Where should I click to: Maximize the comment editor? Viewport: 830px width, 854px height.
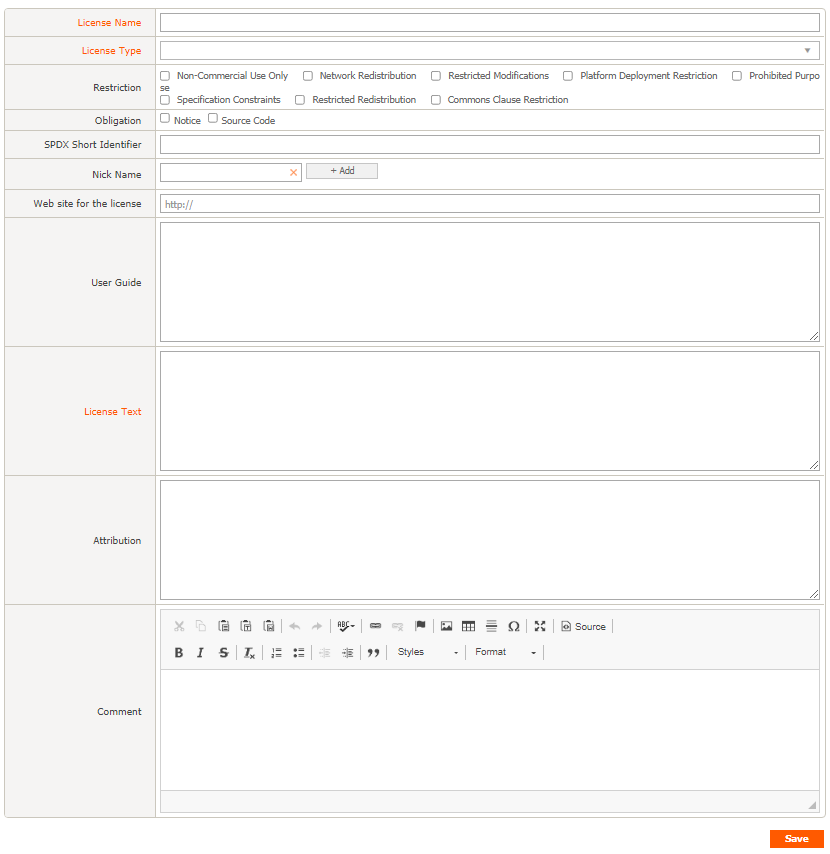tap(540, 626)
